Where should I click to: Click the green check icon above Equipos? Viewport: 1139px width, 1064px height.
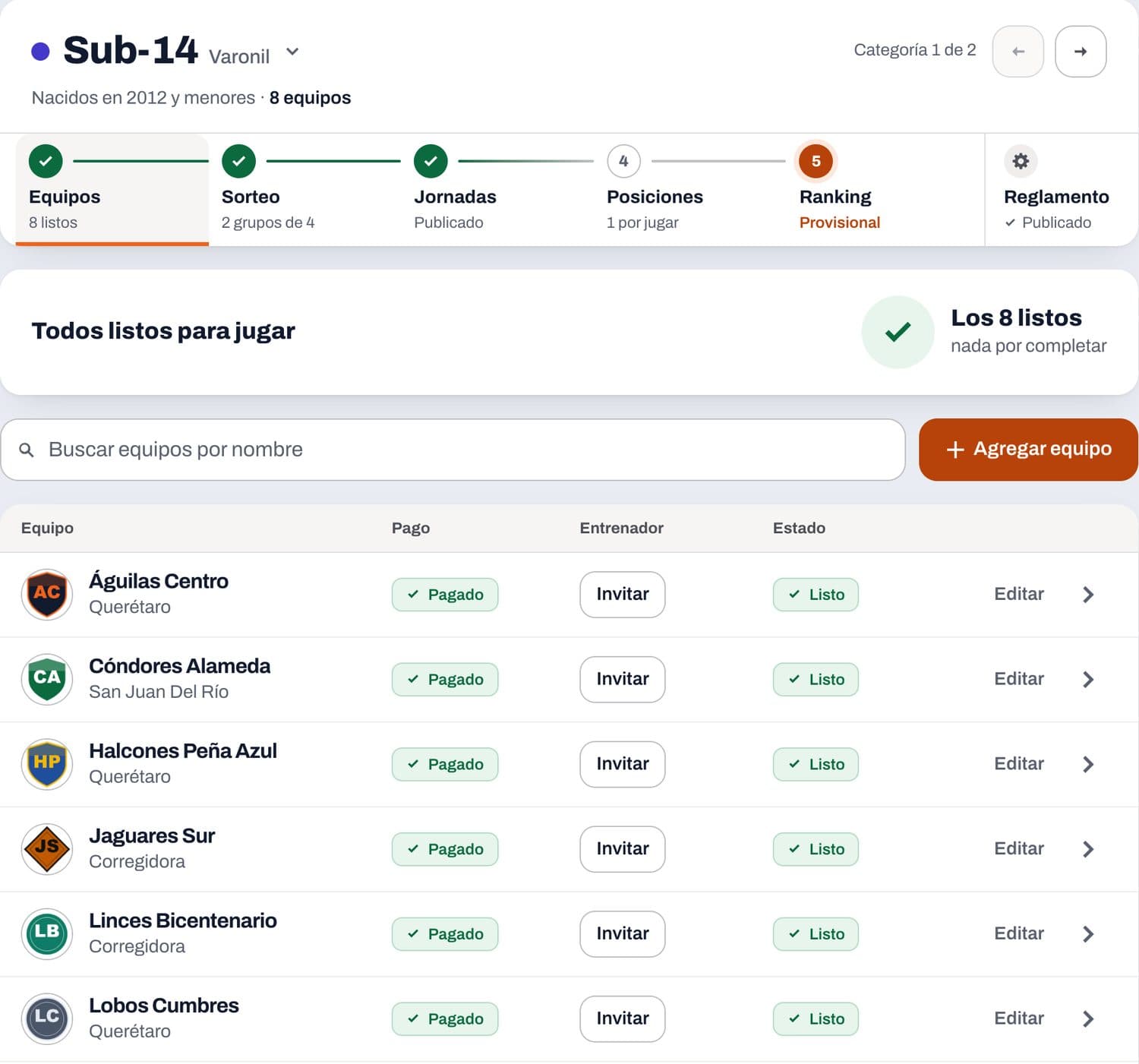[x=46, y=161]
